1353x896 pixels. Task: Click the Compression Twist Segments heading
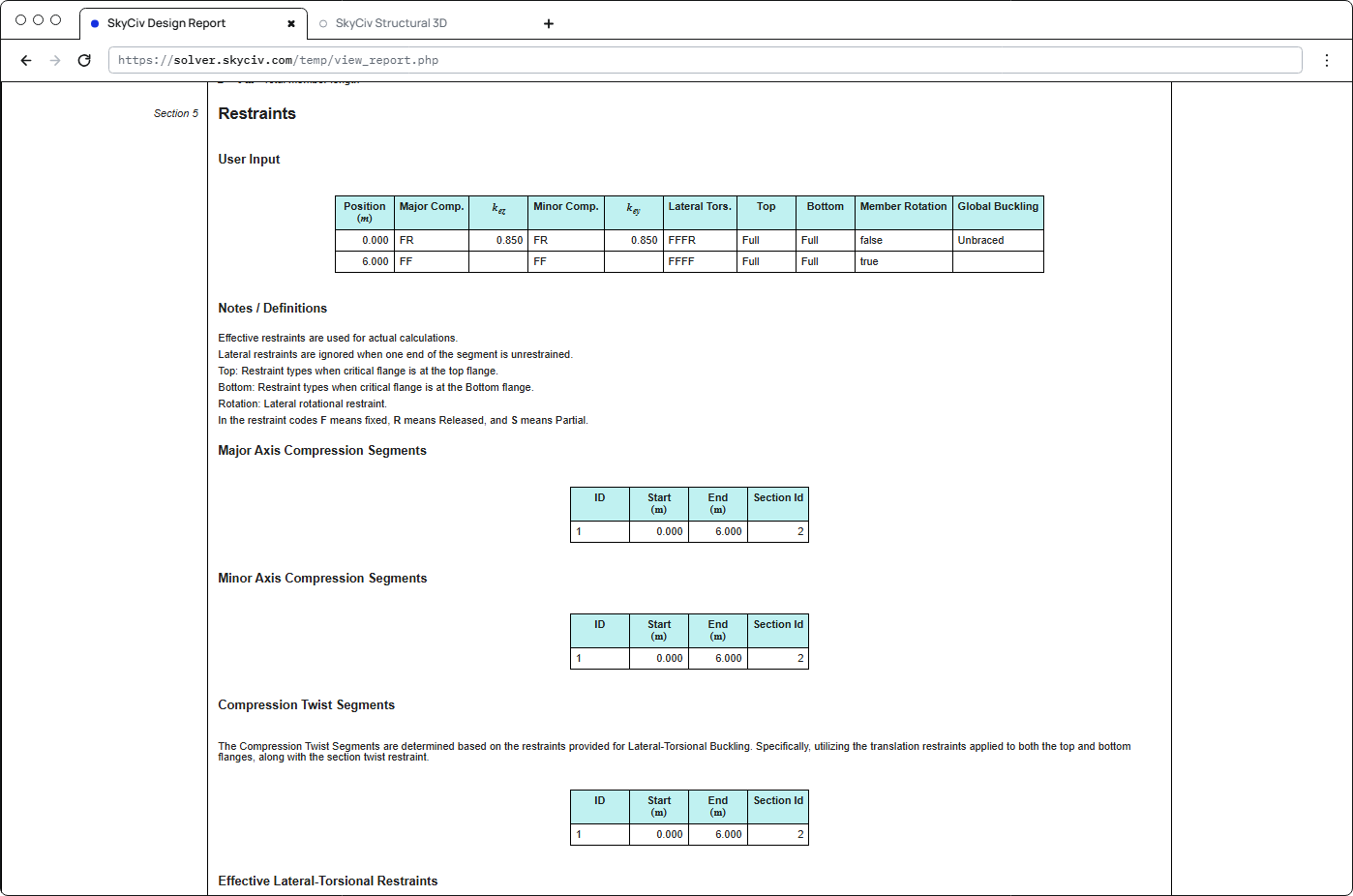[x=307, y=705]
